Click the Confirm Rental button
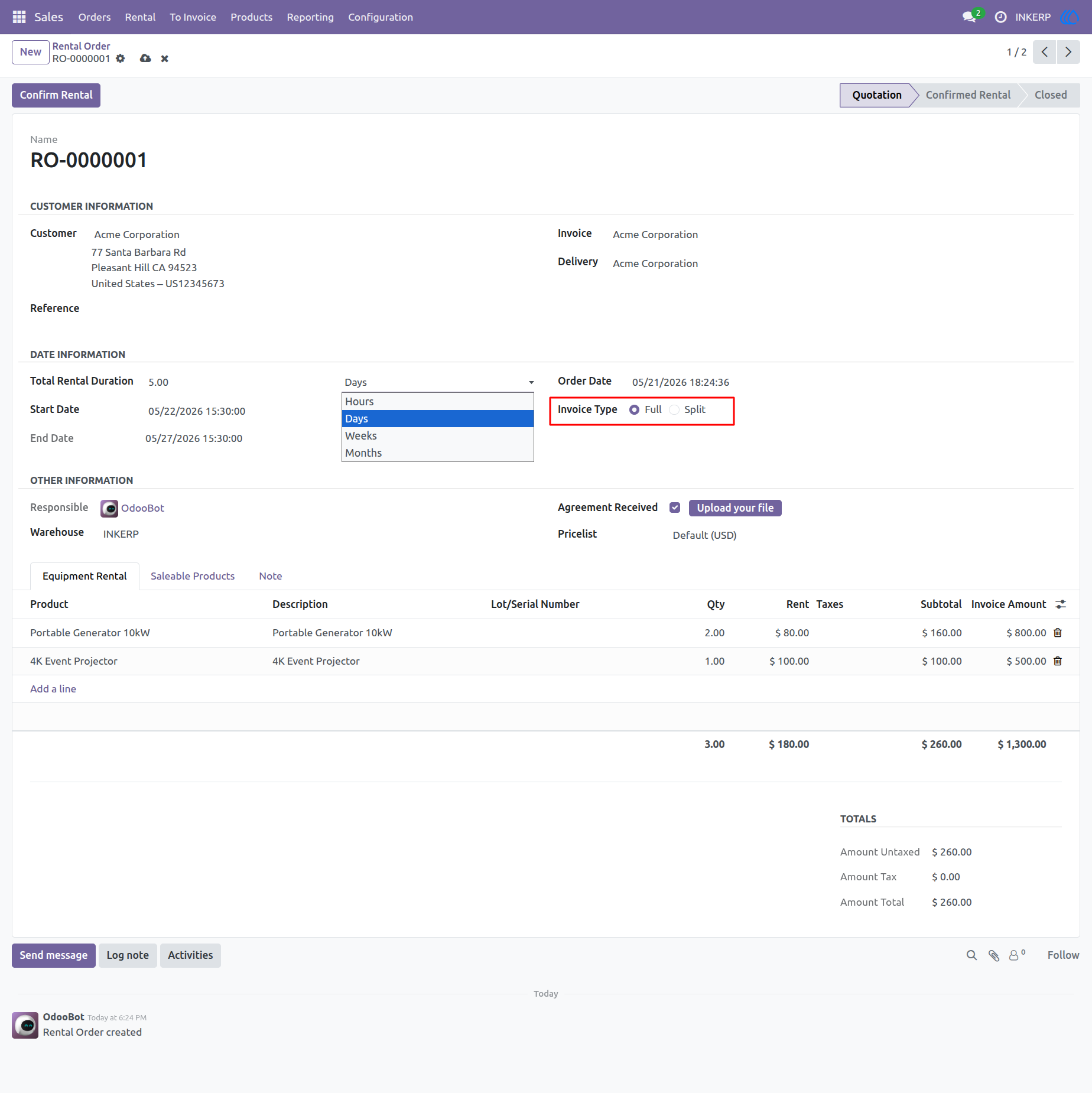Image resolution: width=1092 pixels, height=1093 pixels. tap(56, 95)
